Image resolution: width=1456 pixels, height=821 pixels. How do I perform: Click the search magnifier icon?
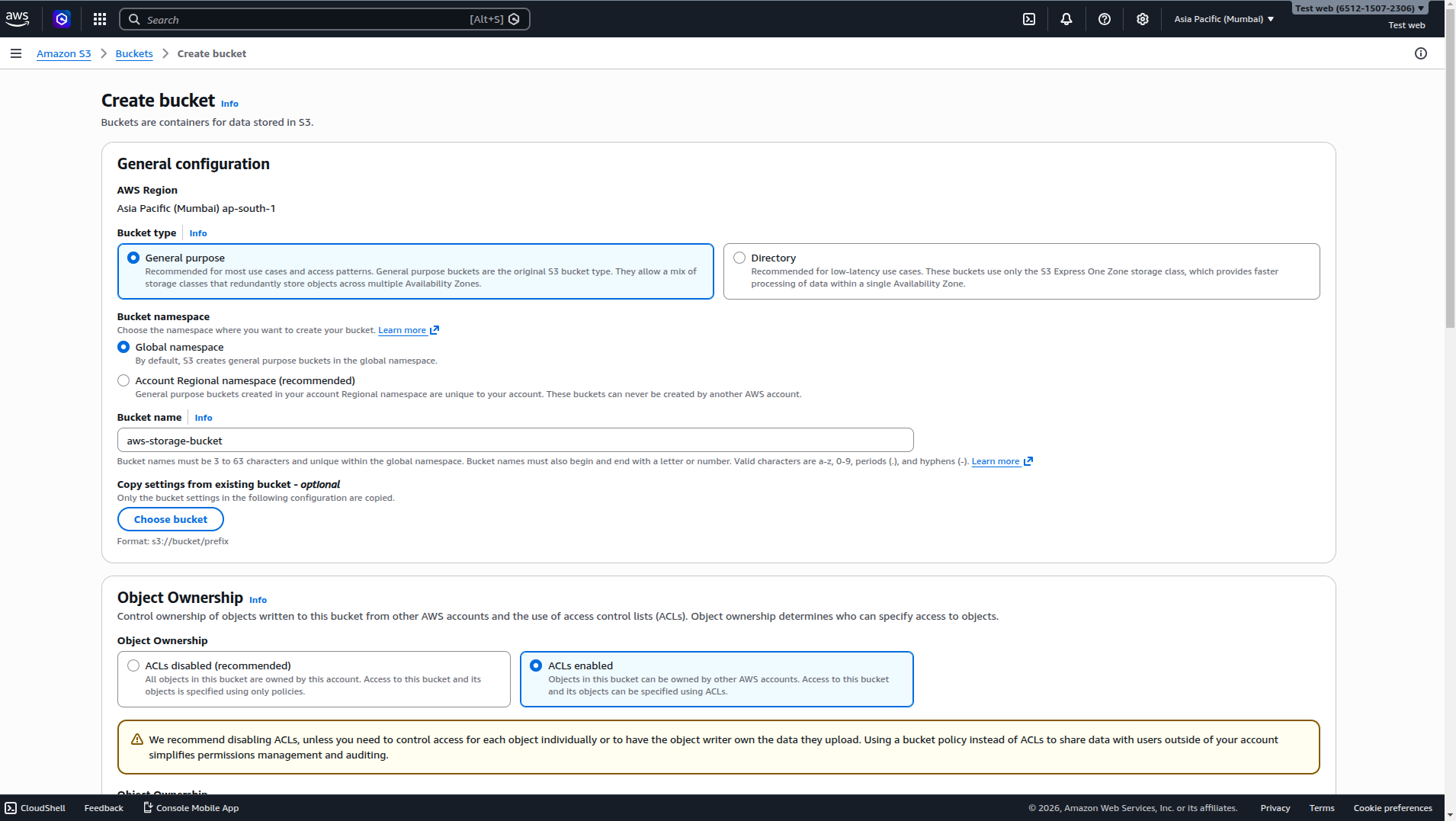[x=134, y=19]
